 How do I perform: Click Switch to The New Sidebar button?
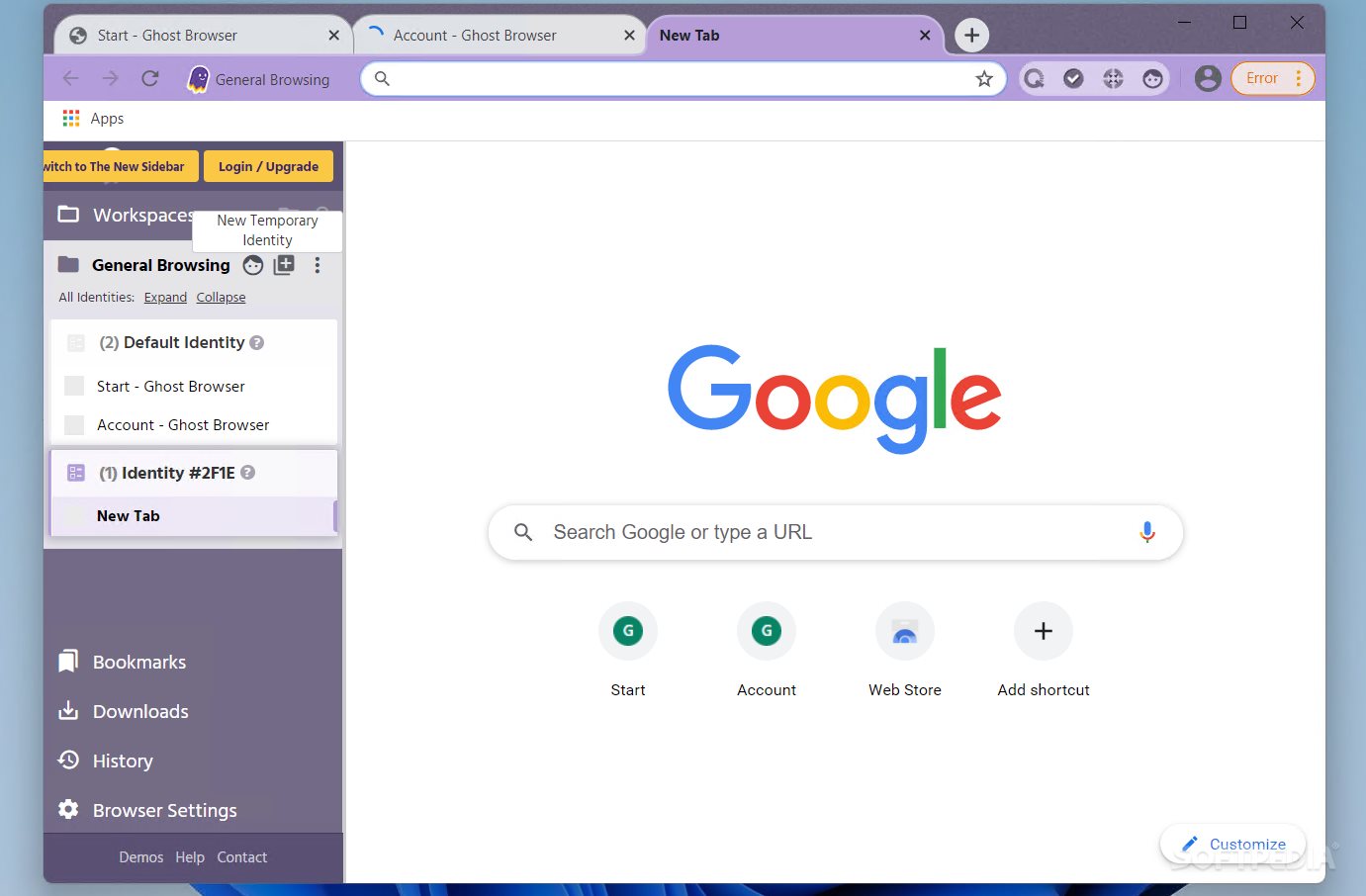120,166
